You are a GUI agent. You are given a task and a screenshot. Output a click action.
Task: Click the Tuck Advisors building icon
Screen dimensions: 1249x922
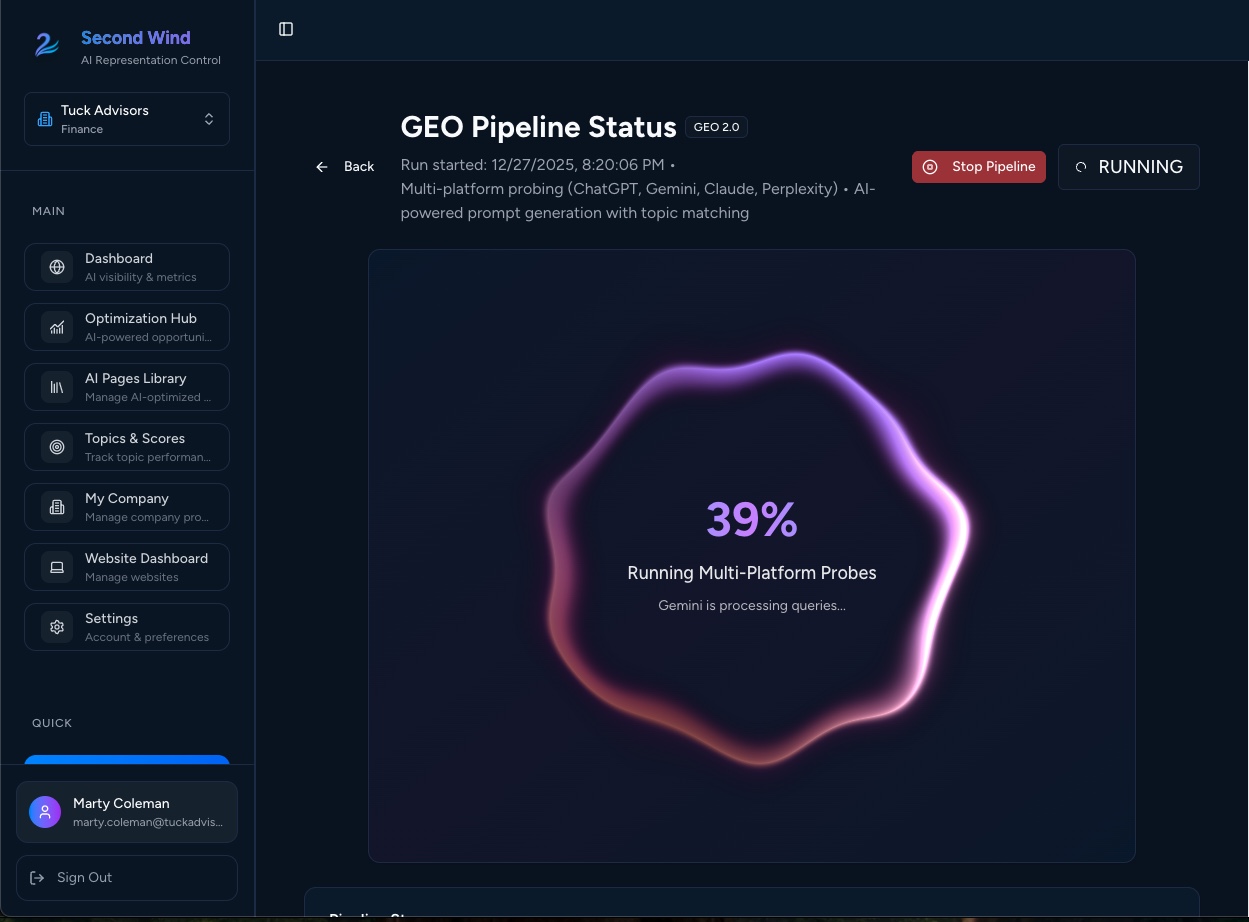[x=45, y=119]
